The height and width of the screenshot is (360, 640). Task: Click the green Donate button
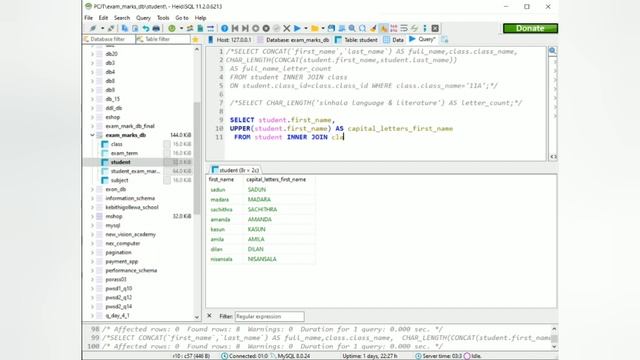(530, 28)
